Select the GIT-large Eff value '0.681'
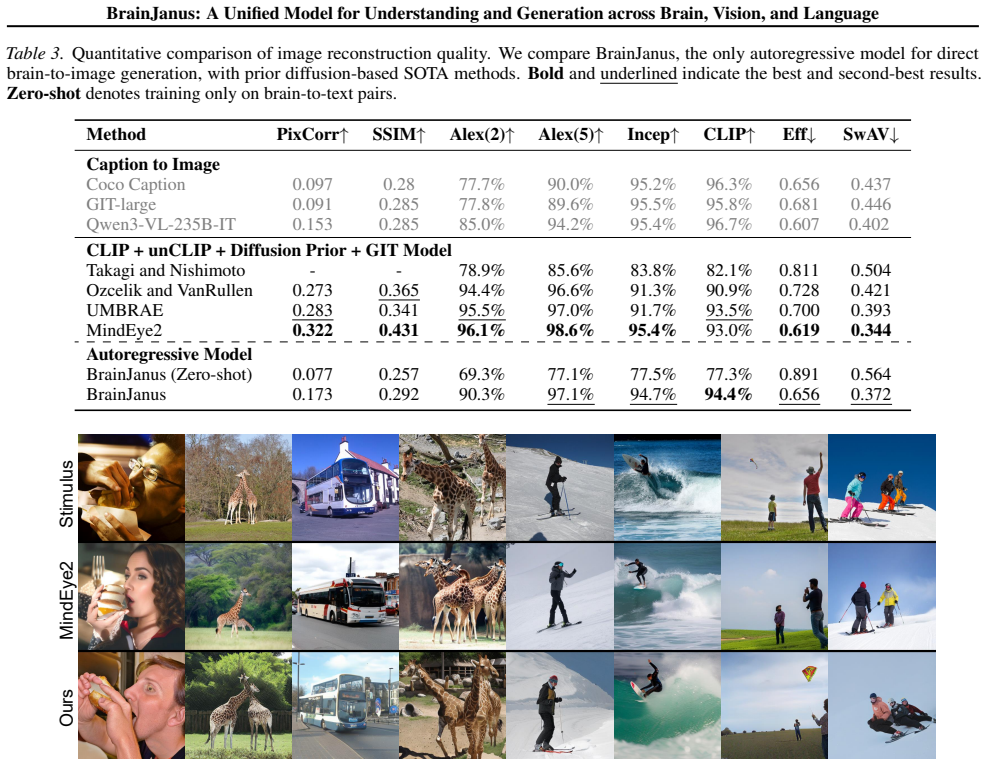The image size is (987, 765). point(799,205)
